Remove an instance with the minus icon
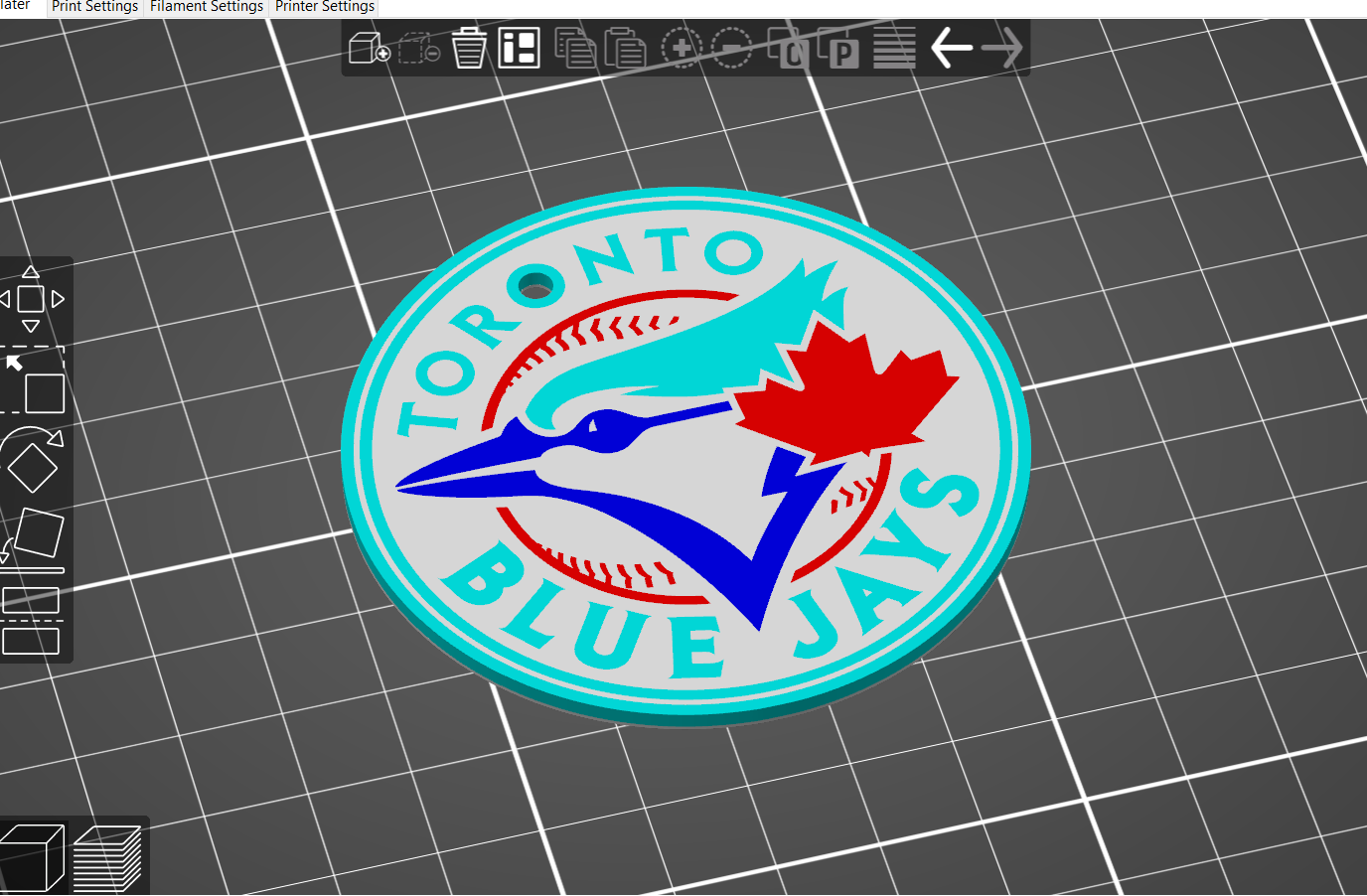This screenshot has width=1367, height=896. [x=732, y=48]
